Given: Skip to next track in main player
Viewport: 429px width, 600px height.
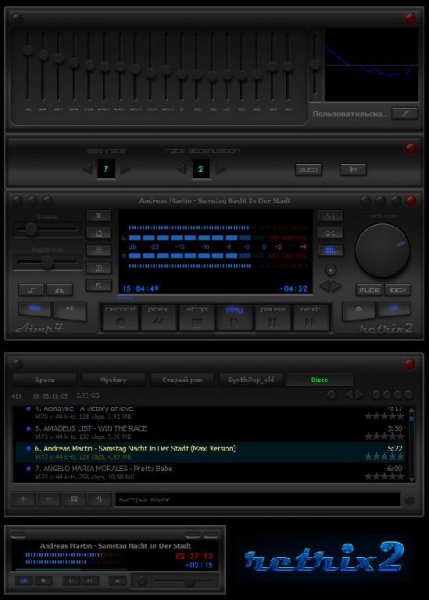Looking at the screenshot, I should click(311, 317).
